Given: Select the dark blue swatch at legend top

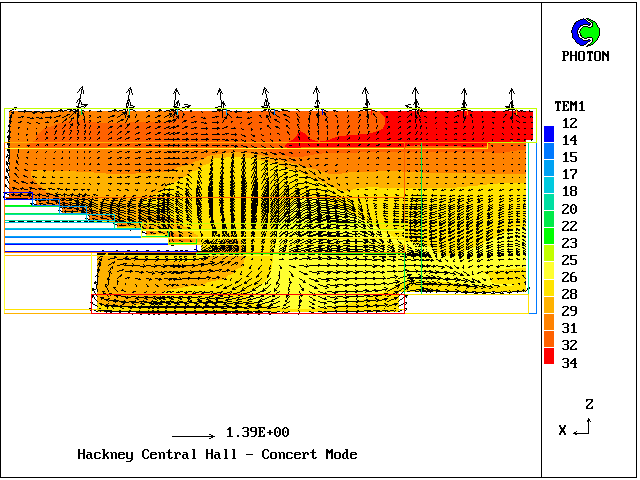Looking at the screenshot, I should pos(549,132).
